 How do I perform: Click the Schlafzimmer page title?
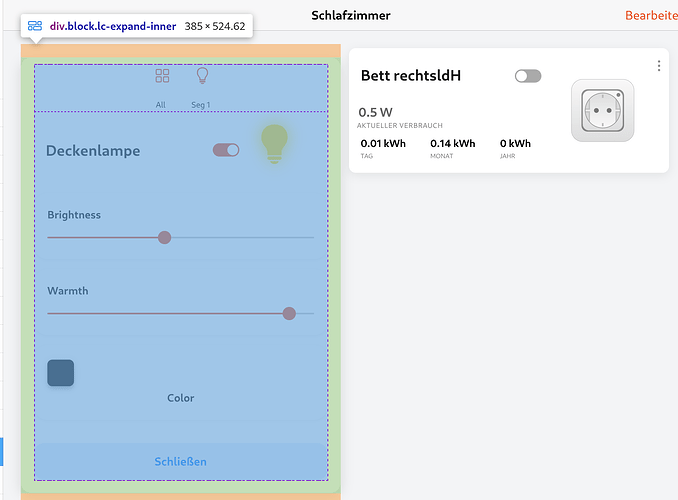point(351,16)
